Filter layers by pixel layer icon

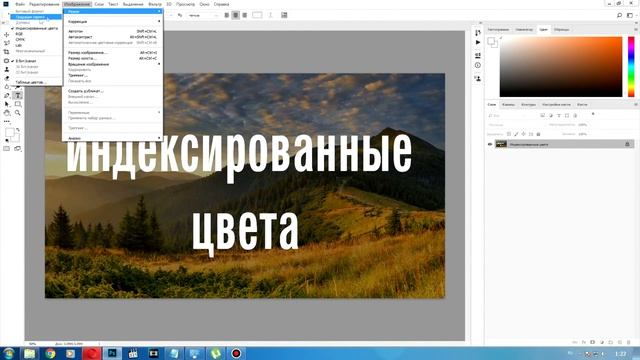[x=542, y=116]
